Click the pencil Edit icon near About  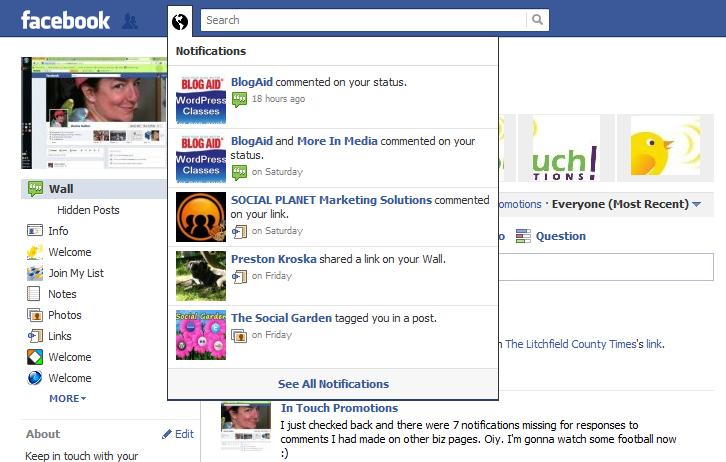pos(167,434)
